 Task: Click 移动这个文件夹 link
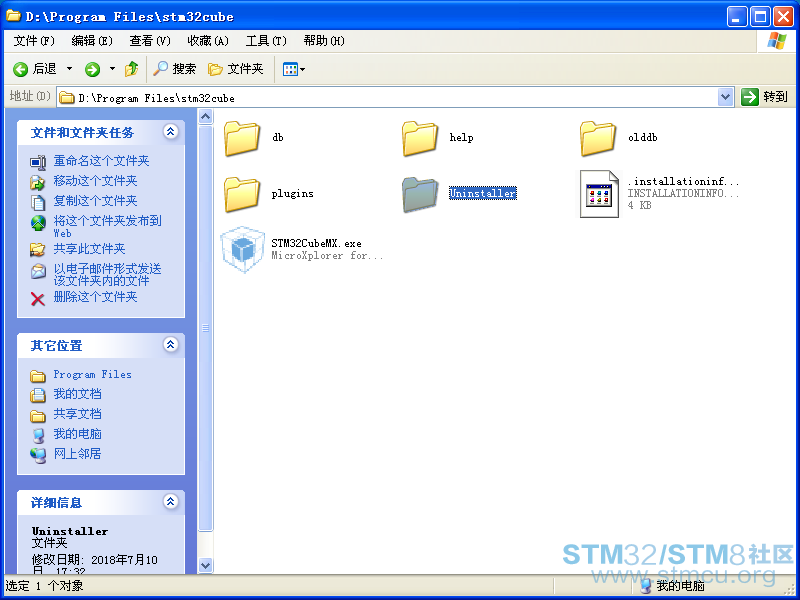point(95,181)
